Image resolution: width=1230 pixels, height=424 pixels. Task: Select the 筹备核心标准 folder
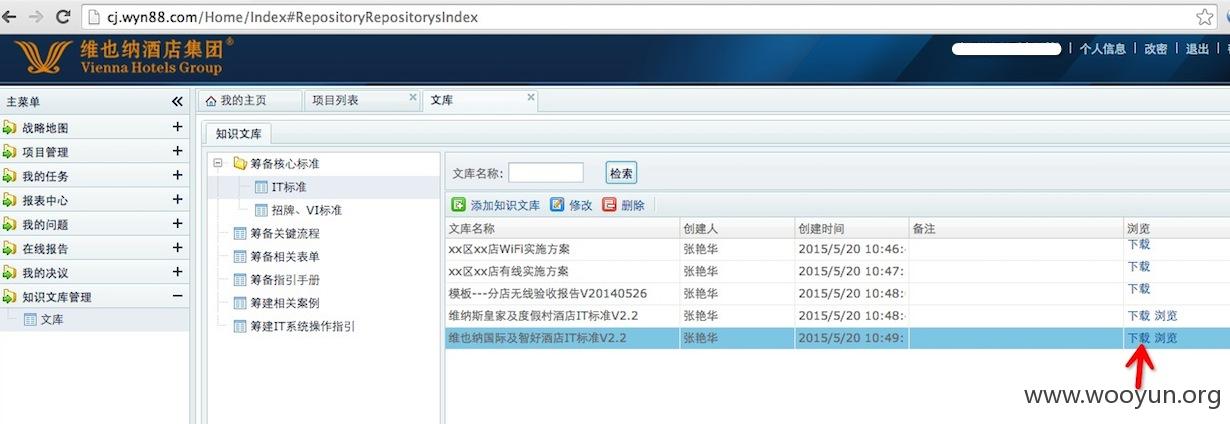[x=284, y=163]
